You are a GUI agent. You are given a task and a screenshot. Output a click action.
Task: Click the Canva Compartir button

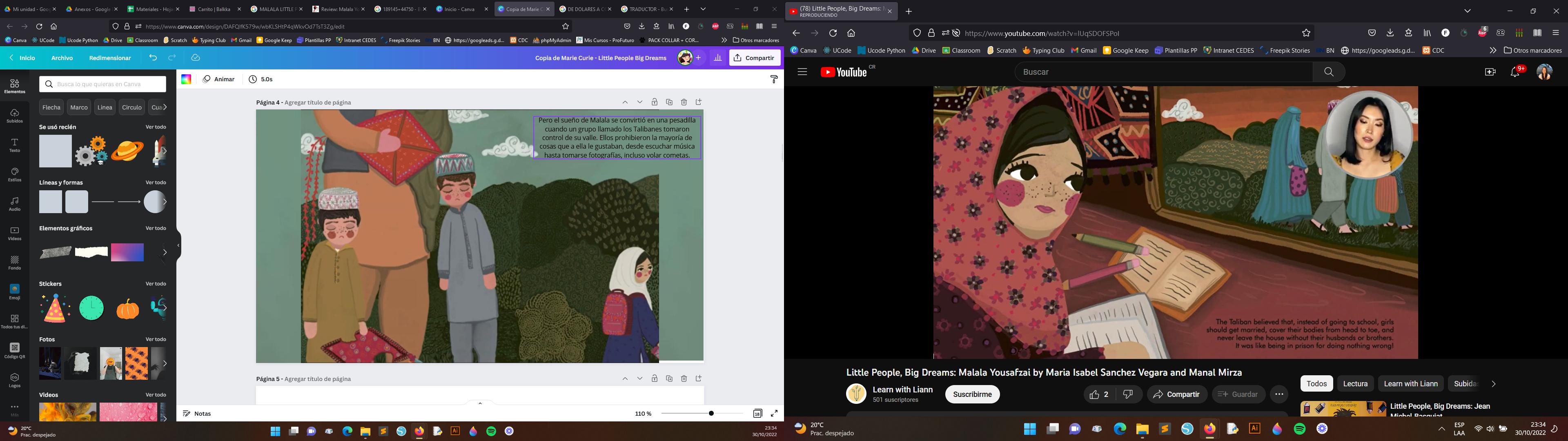tap(755, 58)
